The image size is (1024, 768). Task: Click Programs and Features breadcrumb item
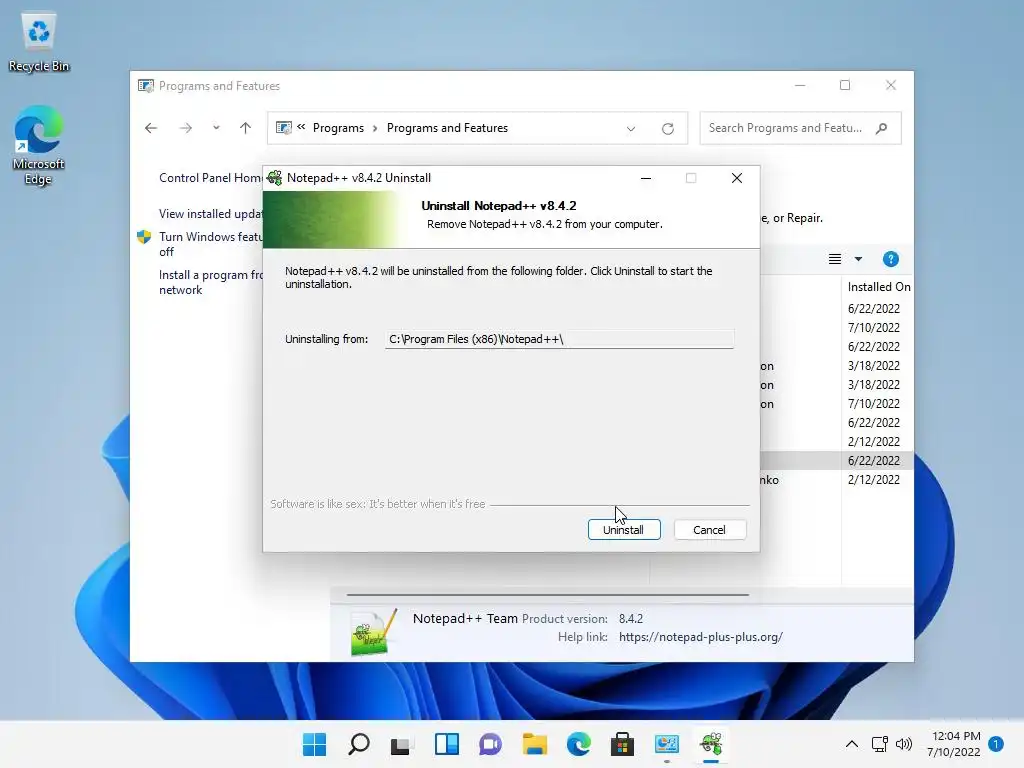point(447,128)
